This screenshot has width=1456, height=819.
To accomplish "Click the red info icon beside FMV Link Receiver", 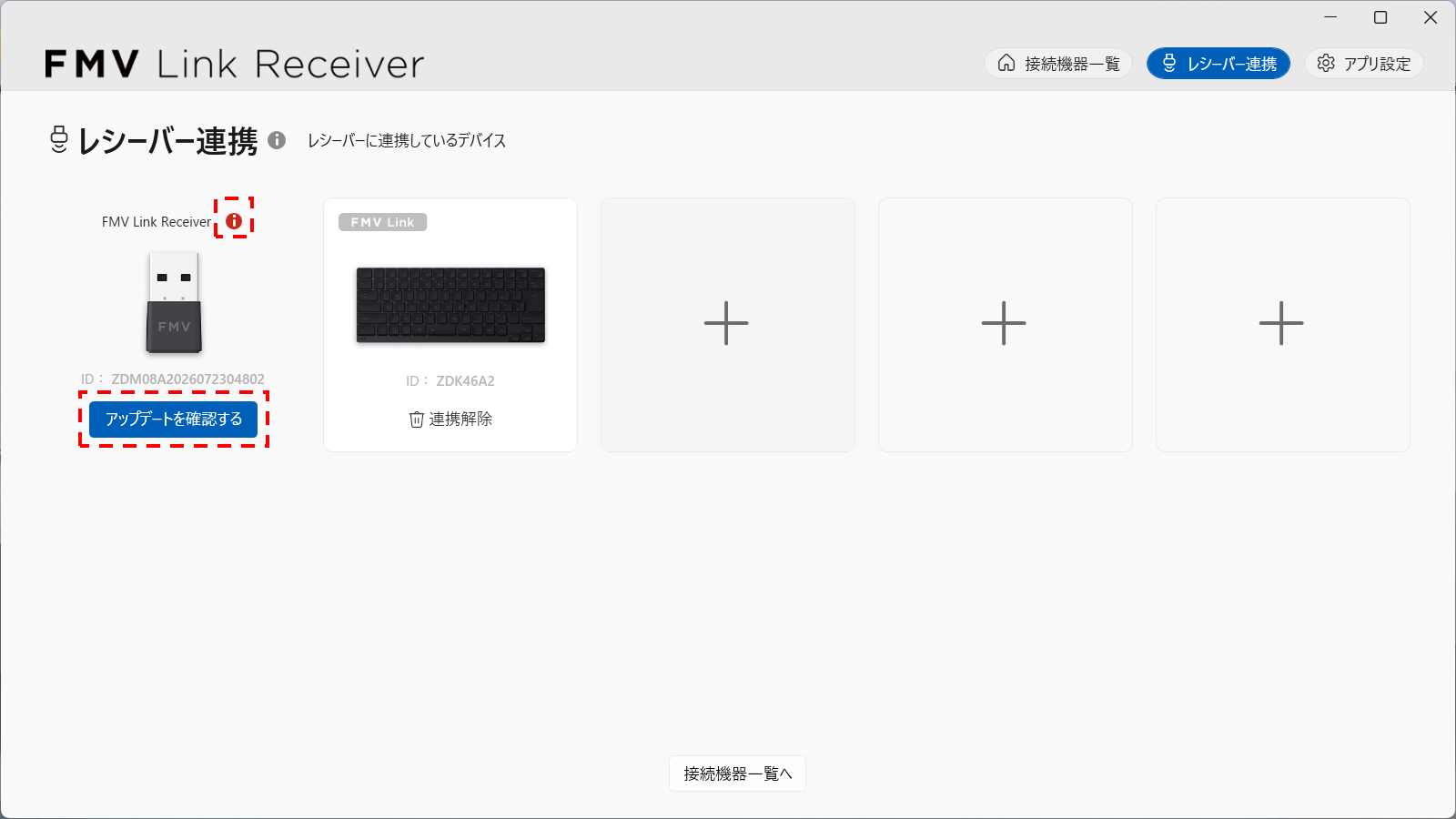I will pyautogui.click(x=234, y=221).
